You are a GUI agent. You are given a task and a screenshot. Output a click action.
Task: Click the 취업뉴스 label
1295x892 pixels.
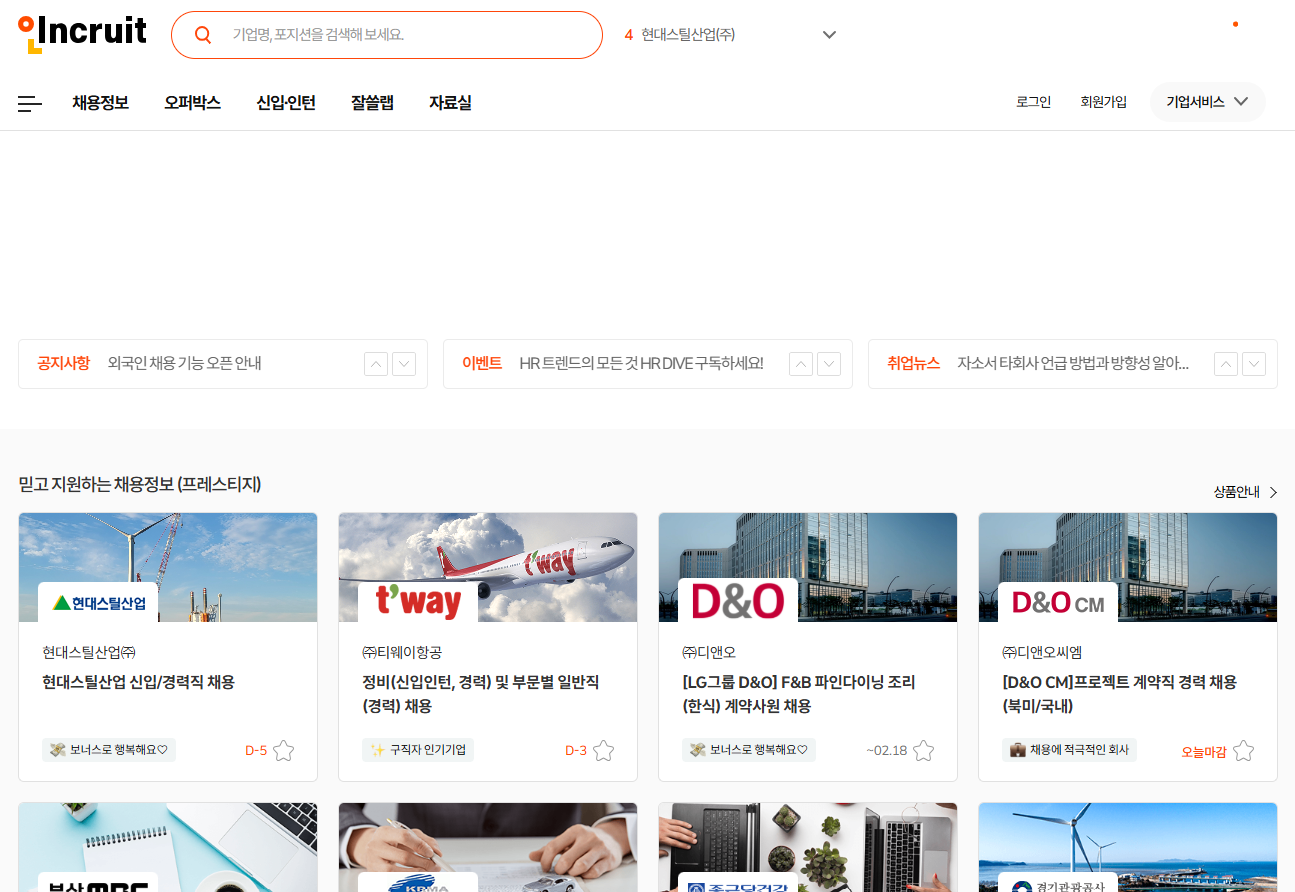tap(913, 364)
